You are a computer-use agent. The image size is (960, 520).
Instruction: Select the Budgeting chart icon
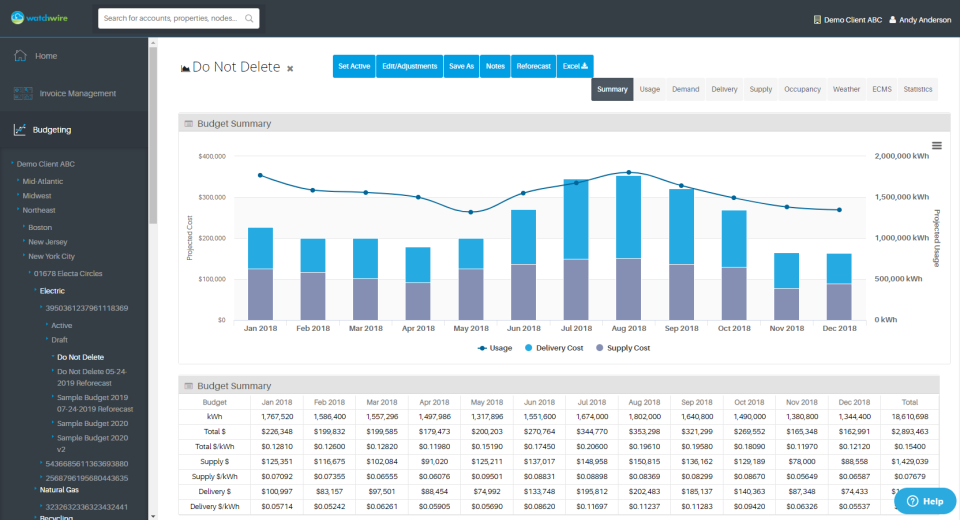tap(20, 130)
